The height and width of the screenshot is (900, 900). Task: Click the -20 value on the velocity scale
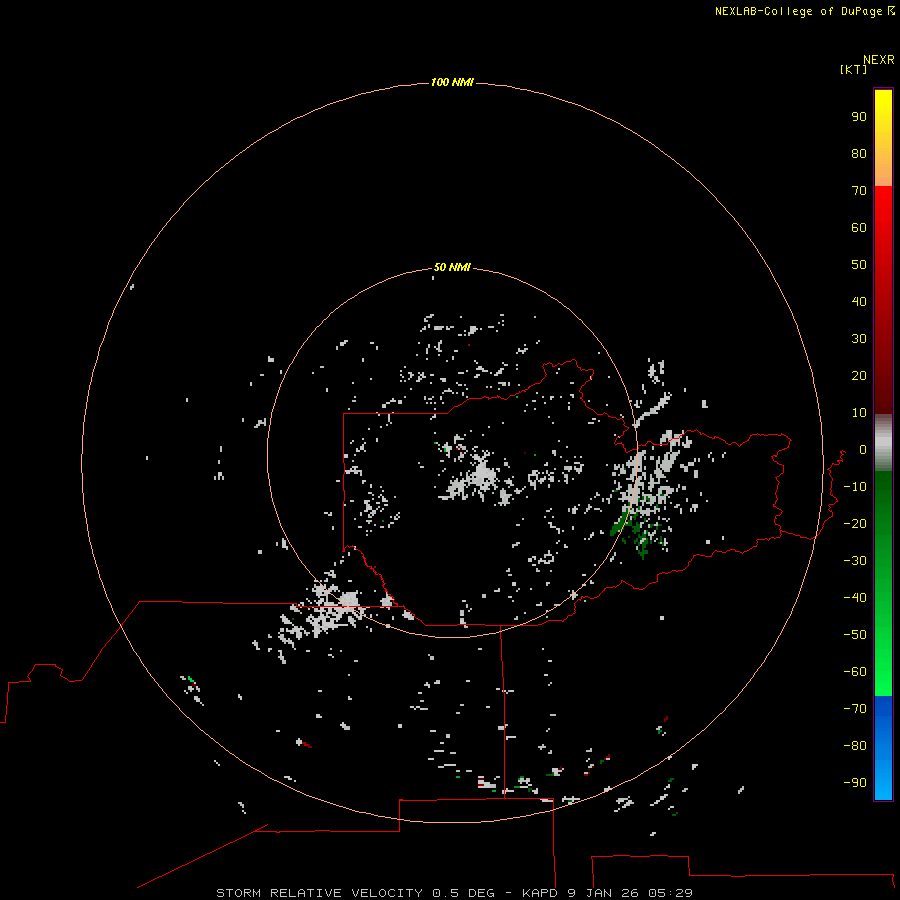pos(855,523)
